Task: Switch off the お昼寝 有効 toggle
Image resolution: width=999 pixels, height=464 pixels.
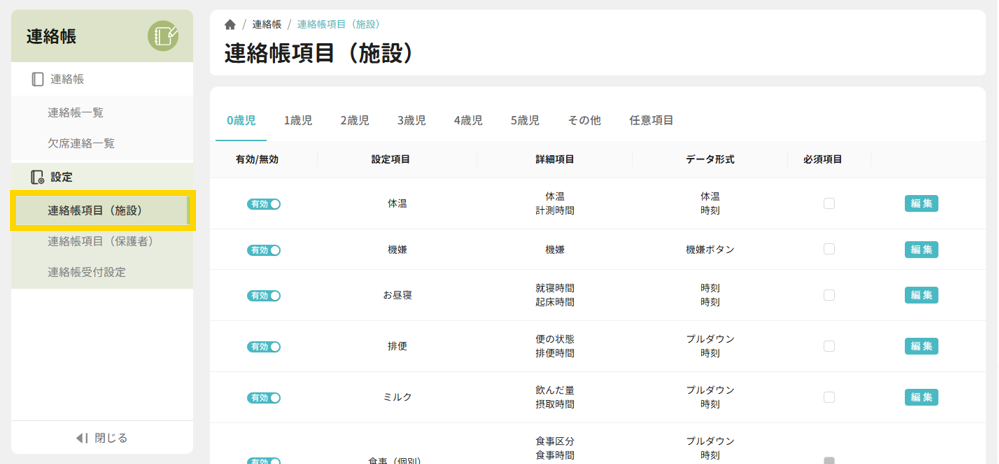Action: click(x=264, y=296)
